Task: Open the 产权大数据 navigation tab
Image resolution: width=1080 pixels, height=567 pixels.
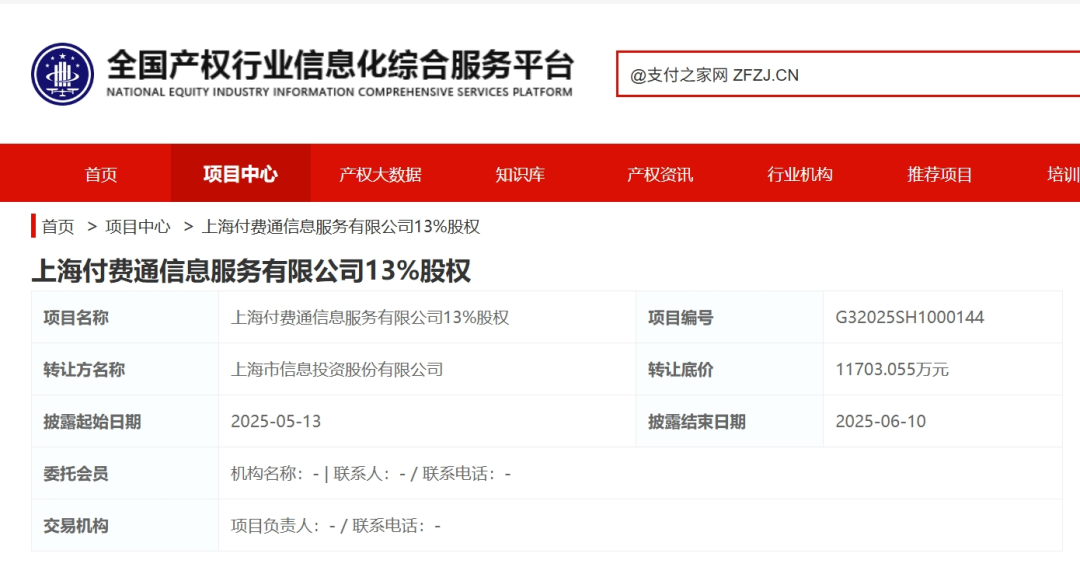Action: pos(380,174)
